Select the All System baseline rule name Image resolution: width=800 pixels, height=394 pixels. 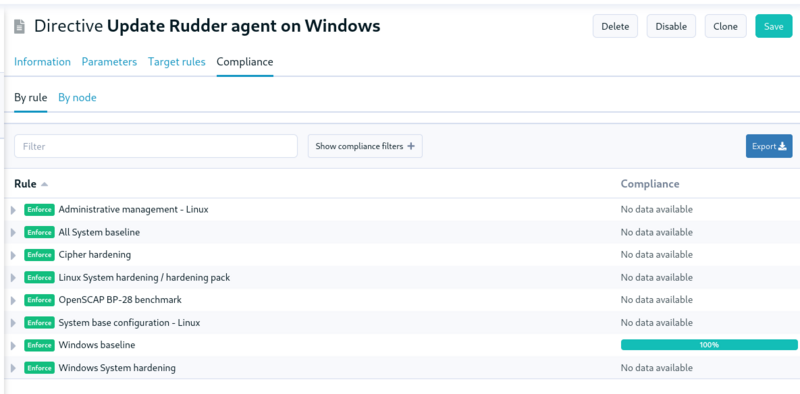click(99, 232)
